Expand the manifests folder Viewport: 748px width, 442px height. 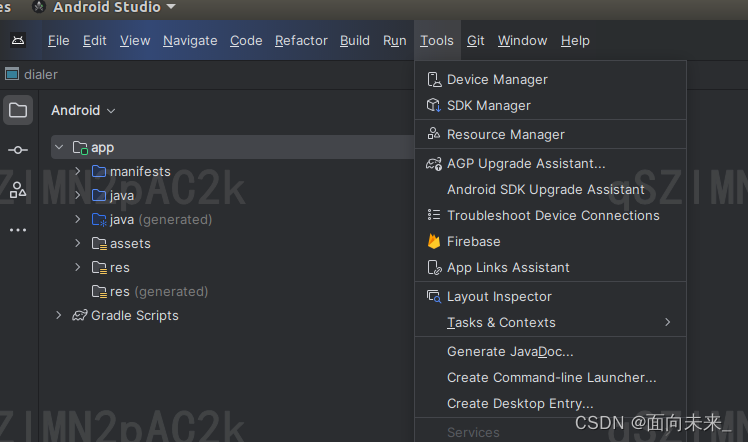click(x=78, y=171)
